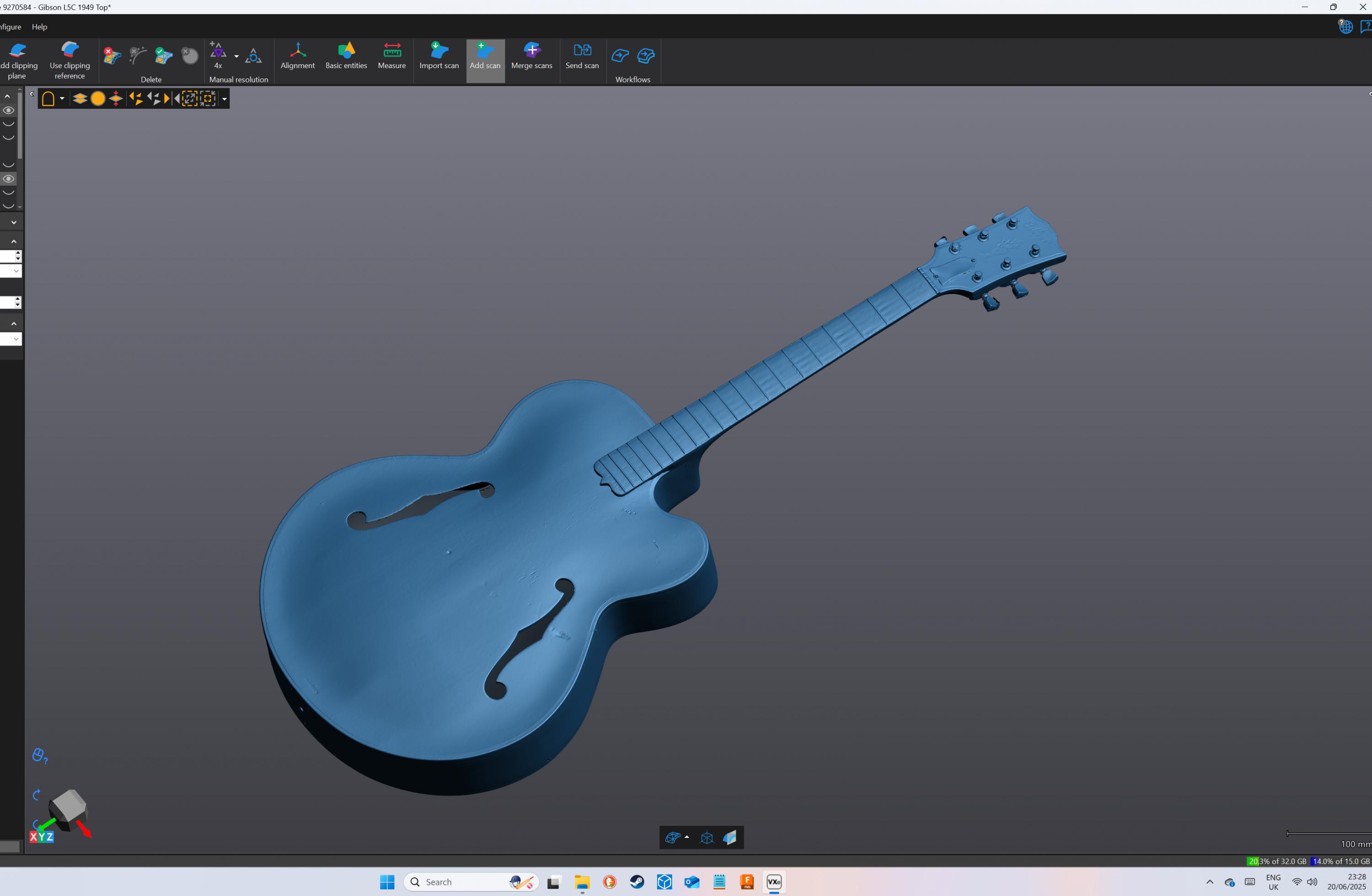This screenshot has height=896, width=1372.
Task: Hide the first visible item's eye toggle
Action: point(8,110)
